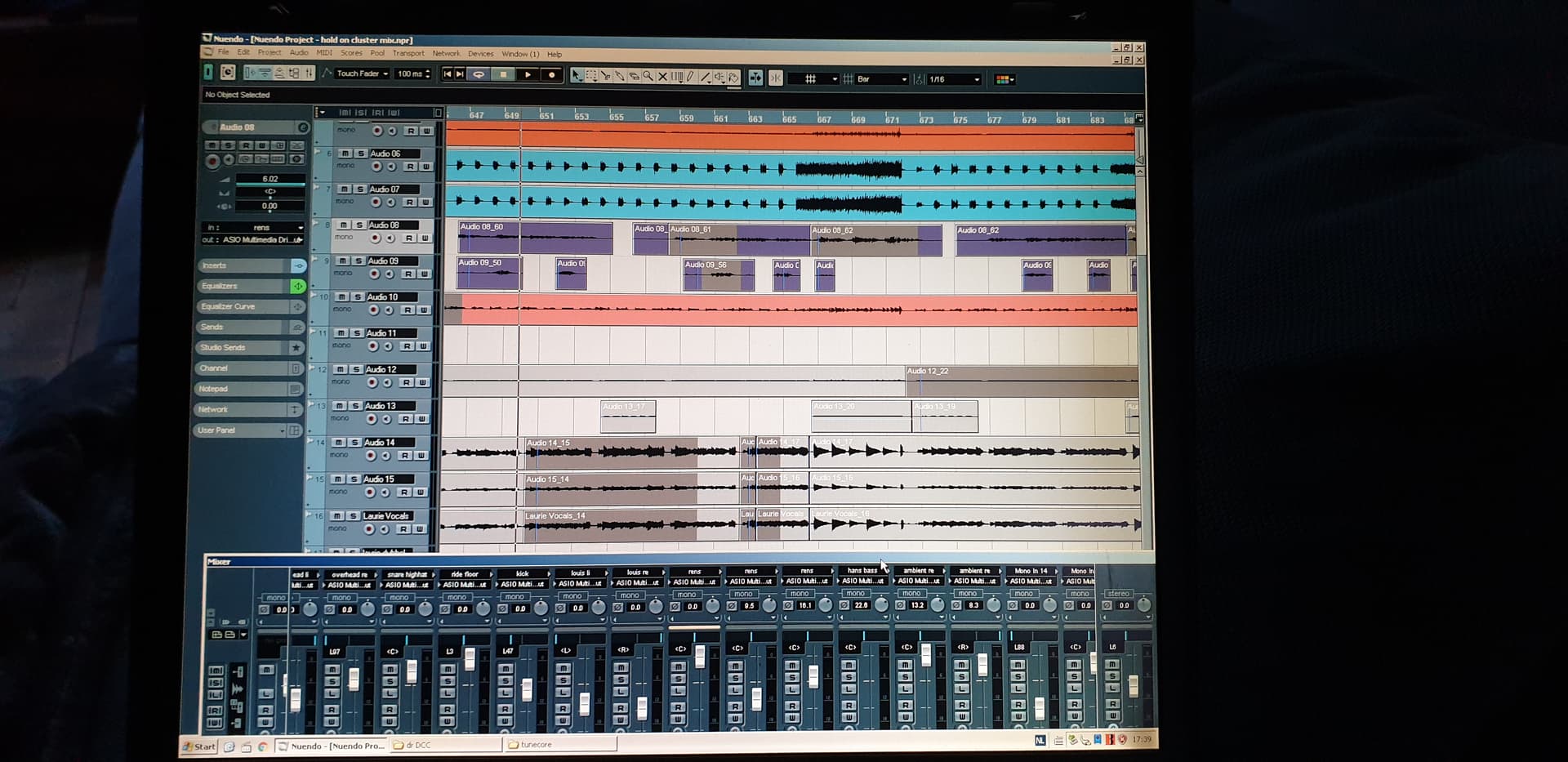
Task: Select the Range Selection tool
Action: (591, 76)
